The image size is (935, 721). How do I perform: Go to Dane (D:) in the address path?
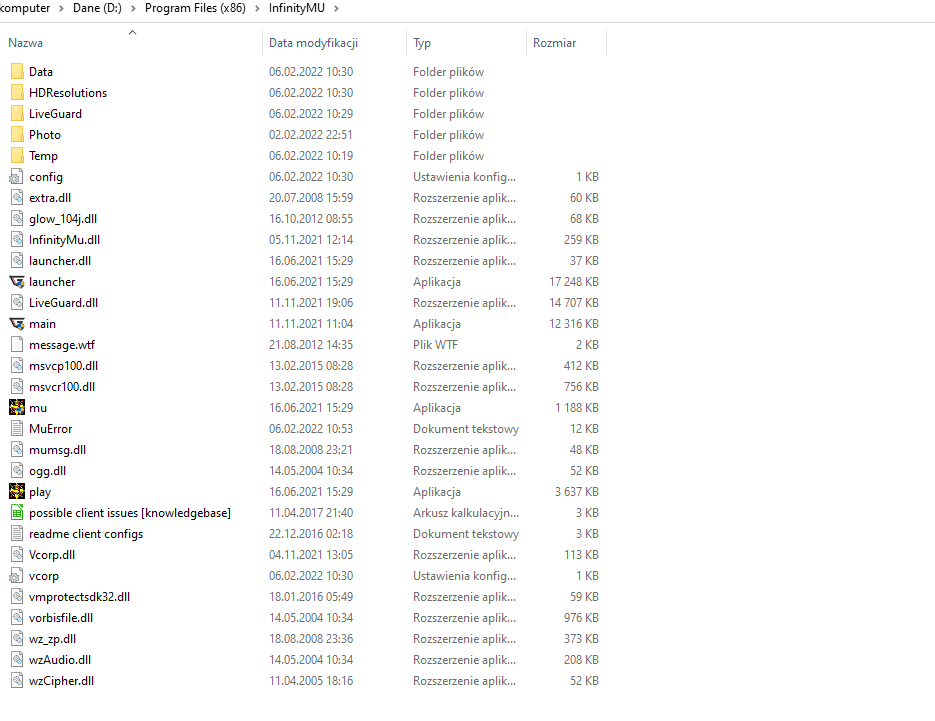(x=97, y=8)
